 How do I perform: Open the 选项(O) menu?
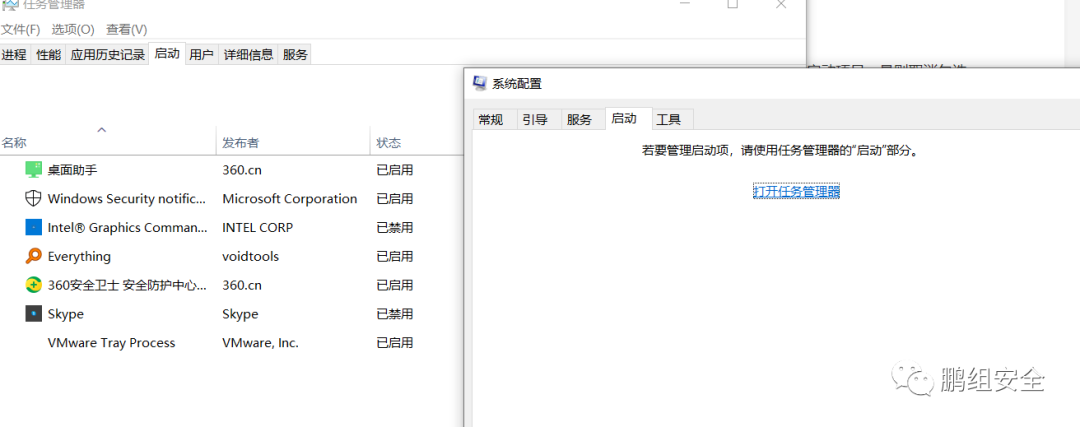coord(73,30)
